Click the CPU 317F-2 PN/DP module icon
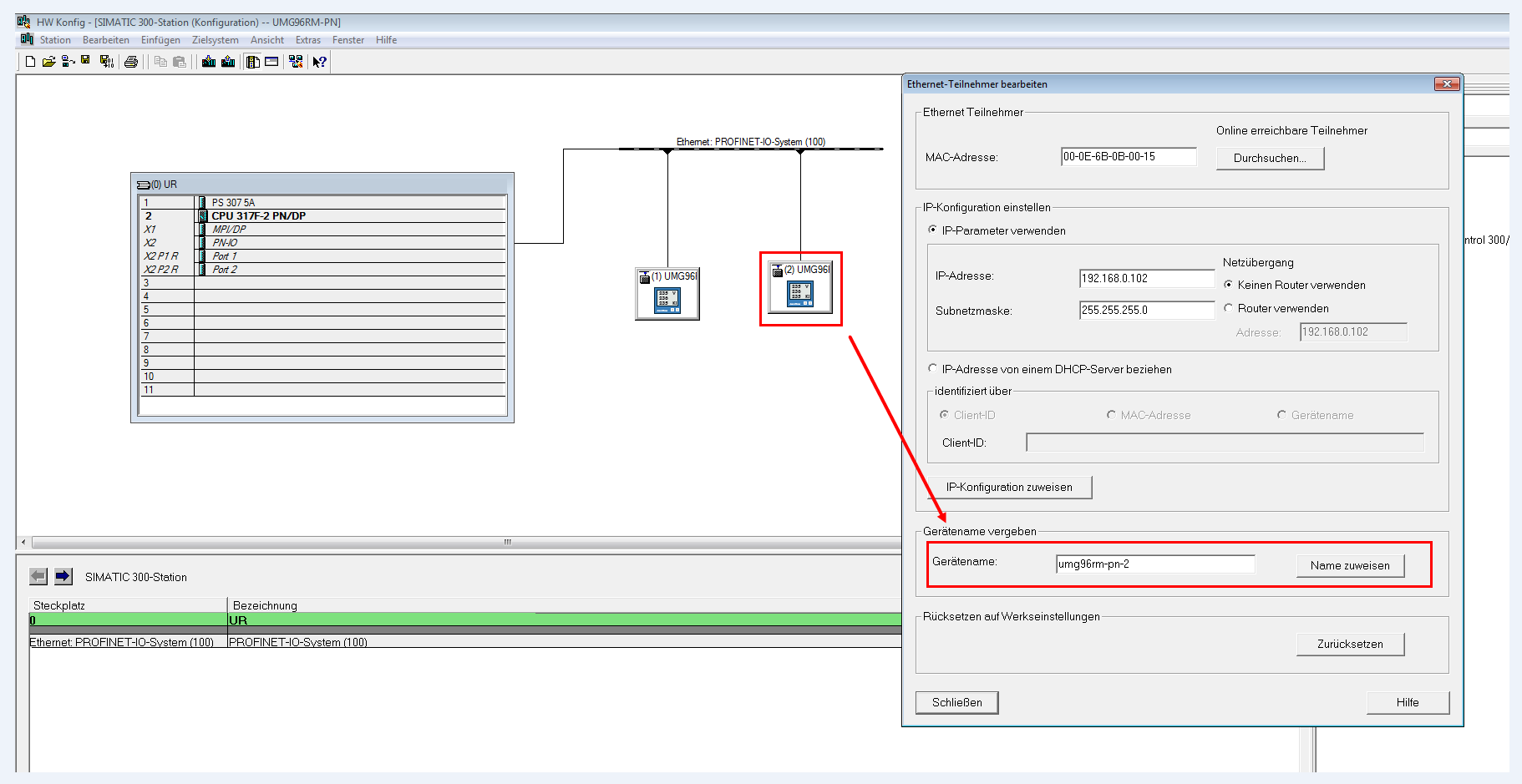Viewport: 1522px width, 784px height. (202, 215)
